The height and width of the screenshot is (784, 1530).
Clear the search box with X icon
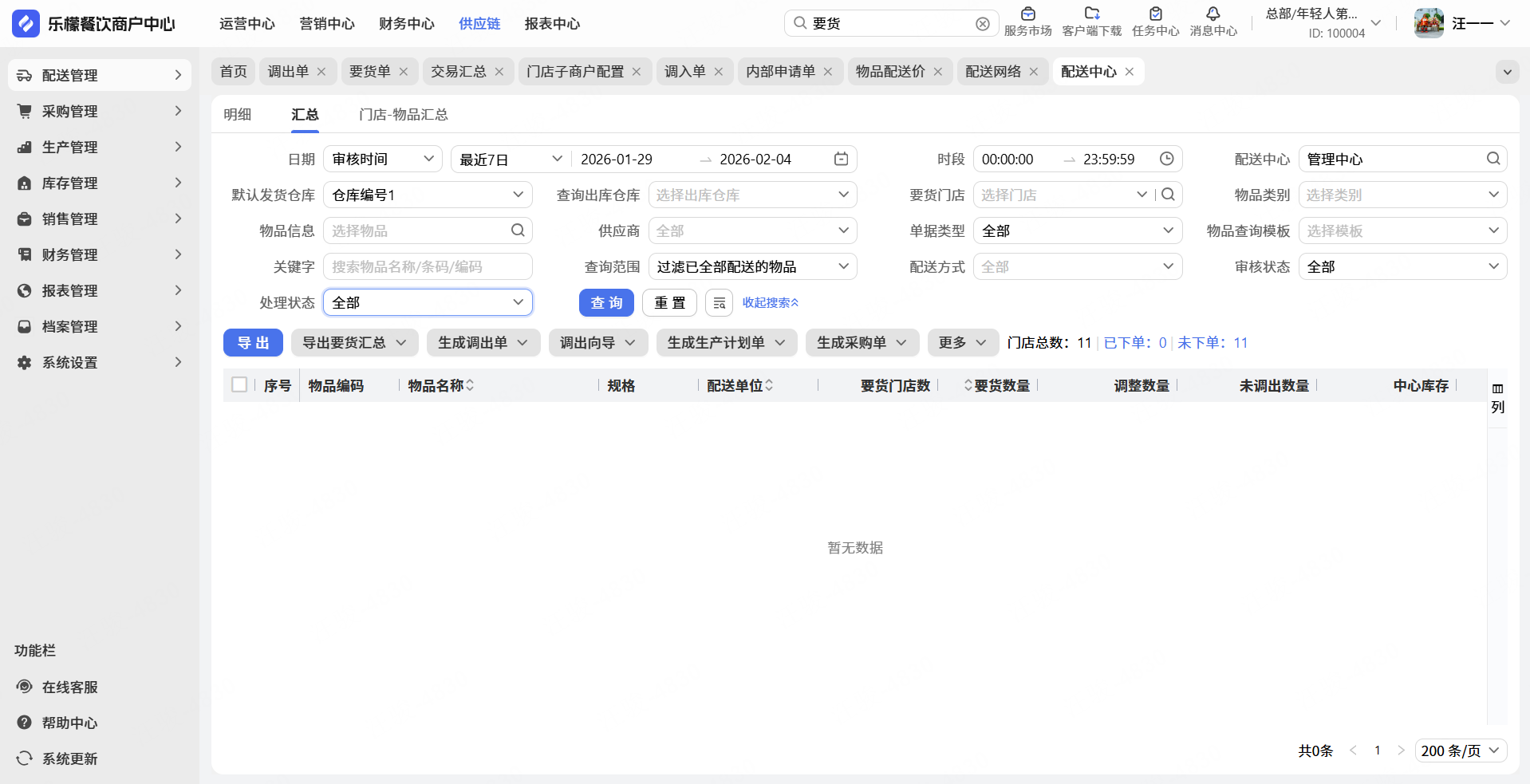click(983, 24)
